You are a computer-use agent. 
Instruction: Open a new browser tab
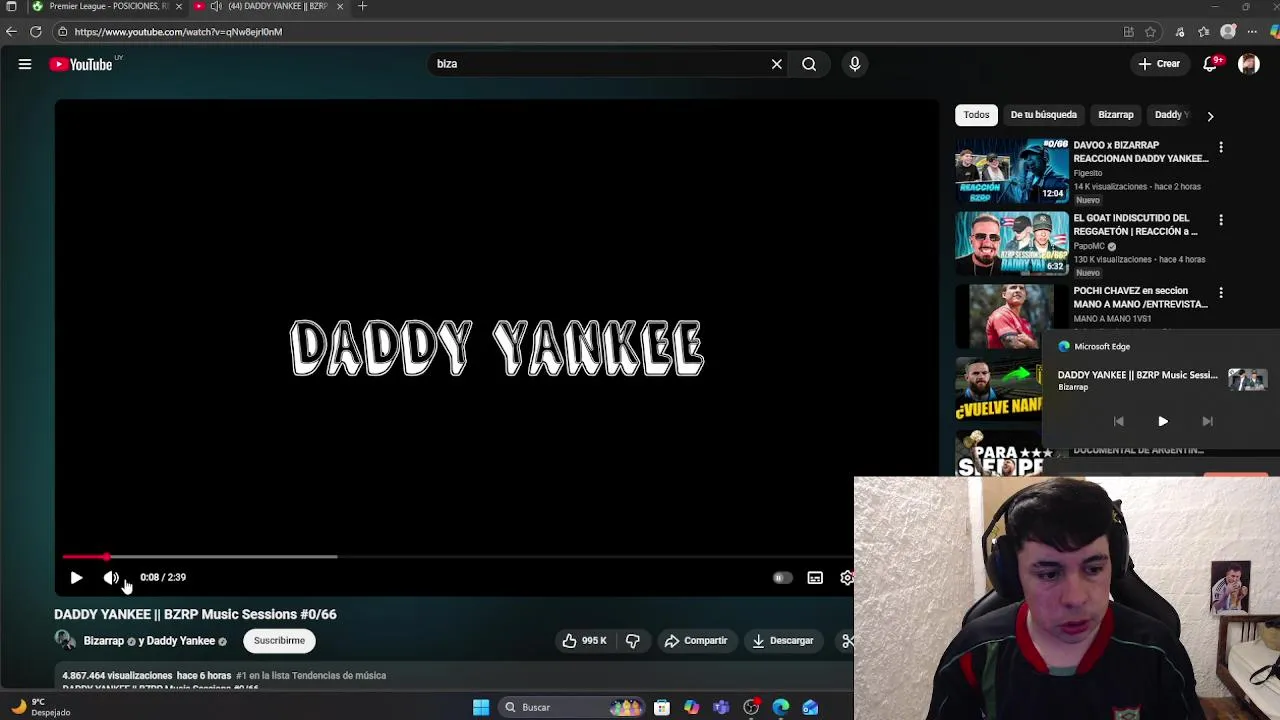click(363, 6)
